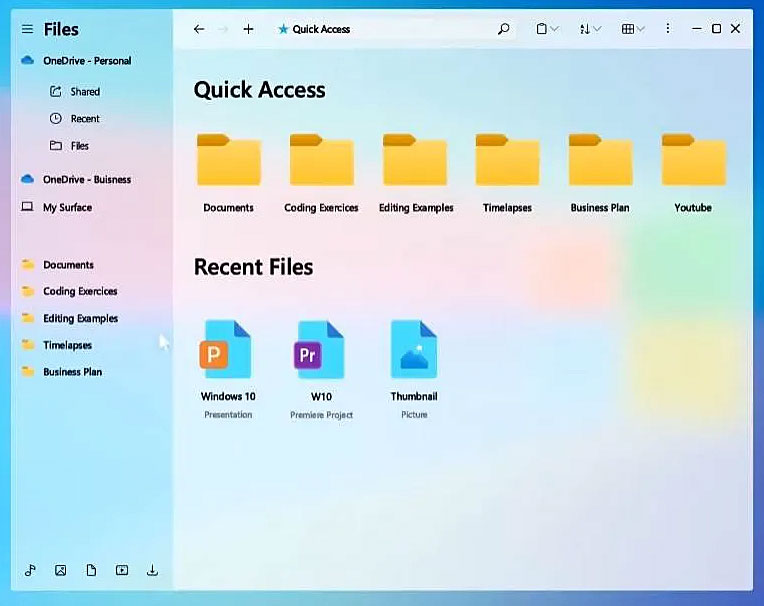764x606 pixels.
Task: Click the blue star in address bar
Action: (283, 29)
